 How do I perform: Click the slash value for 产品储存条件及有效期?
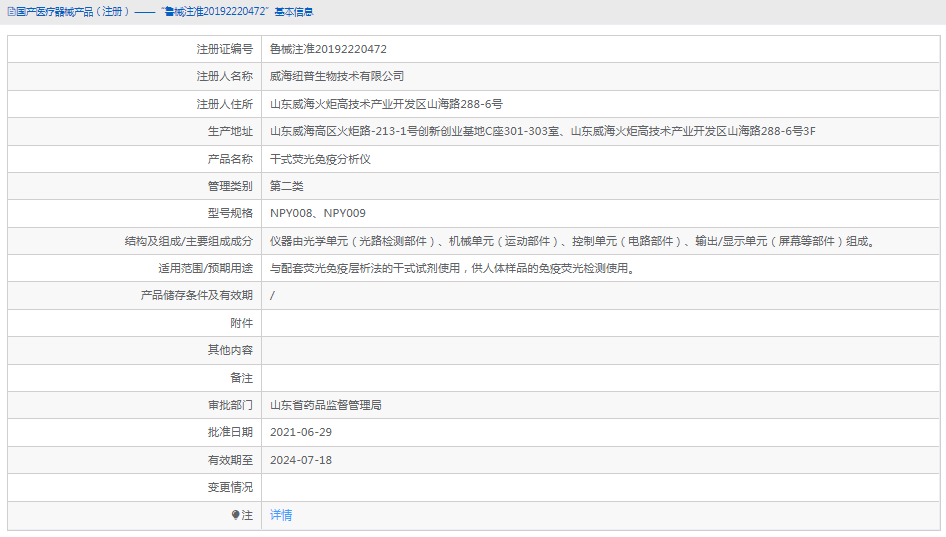272,296
